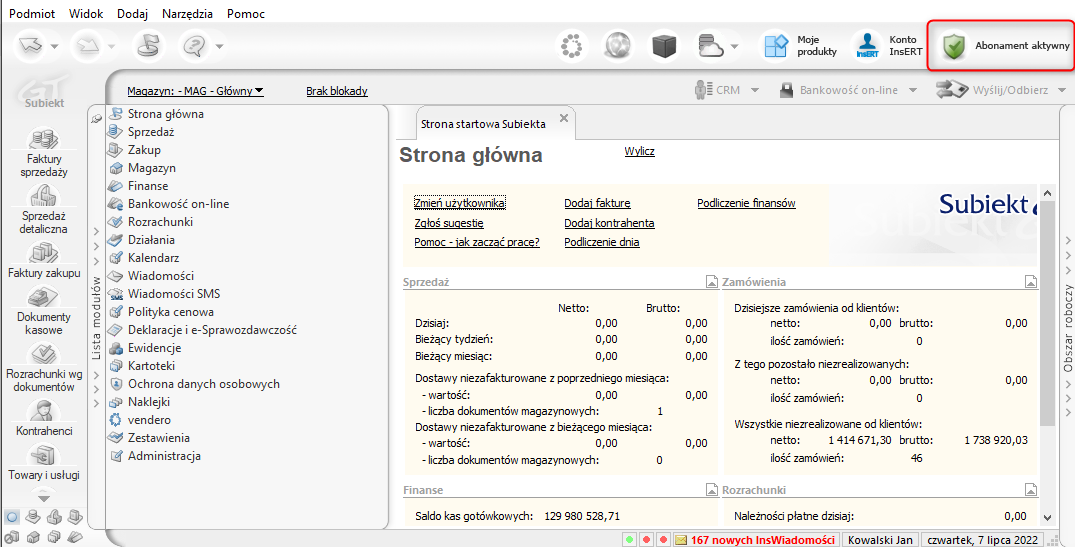
Task: Click the Abonament aktywny shield icon
Action: (x=955, y=46)
